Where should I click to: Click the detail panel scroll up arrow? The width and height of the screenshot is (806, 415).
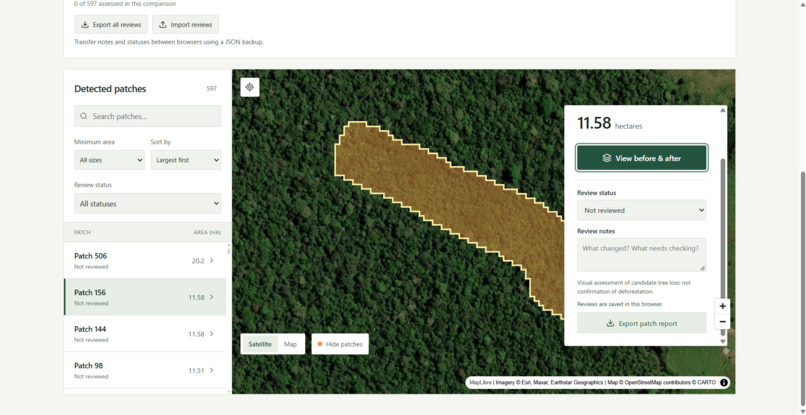tap(723, 110)
